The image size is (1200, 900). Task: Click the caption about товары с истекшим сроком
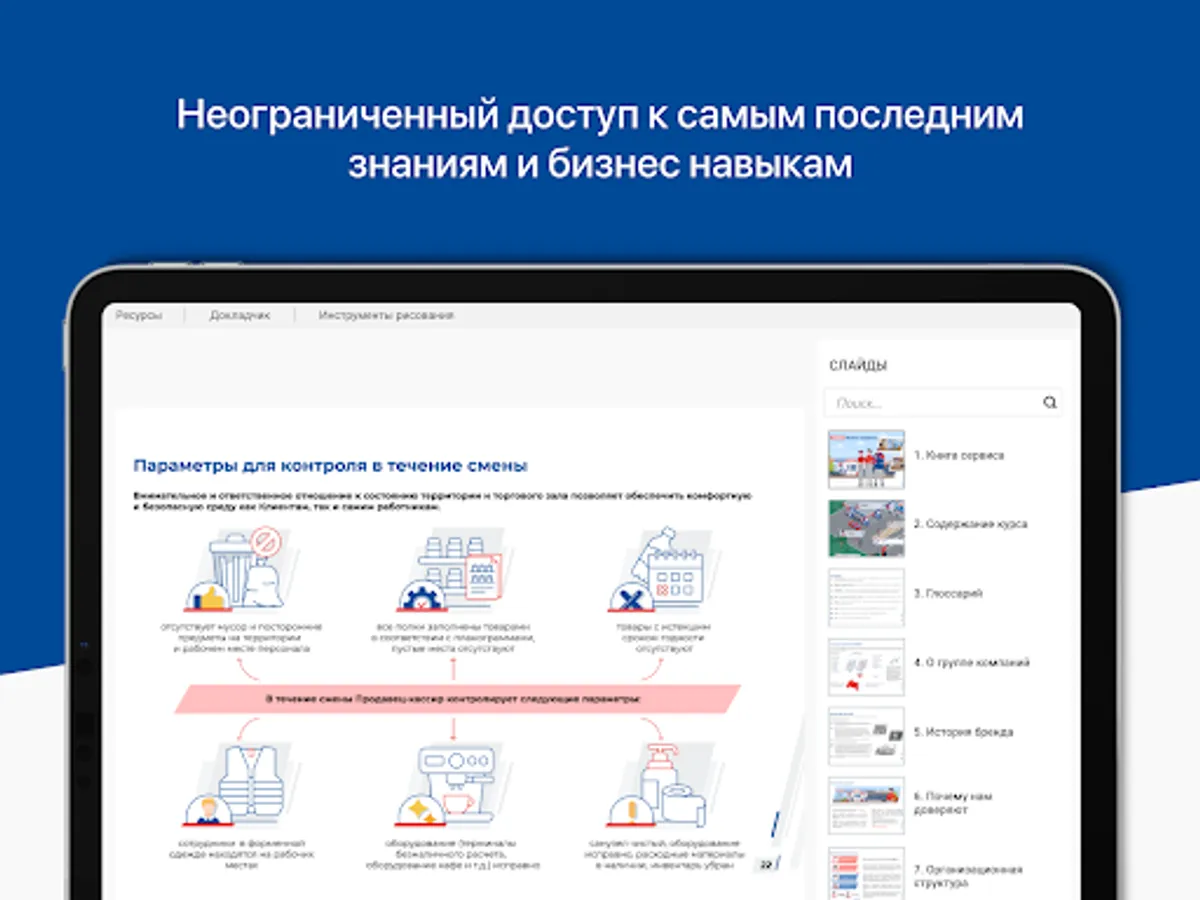(x=664, y=637)
